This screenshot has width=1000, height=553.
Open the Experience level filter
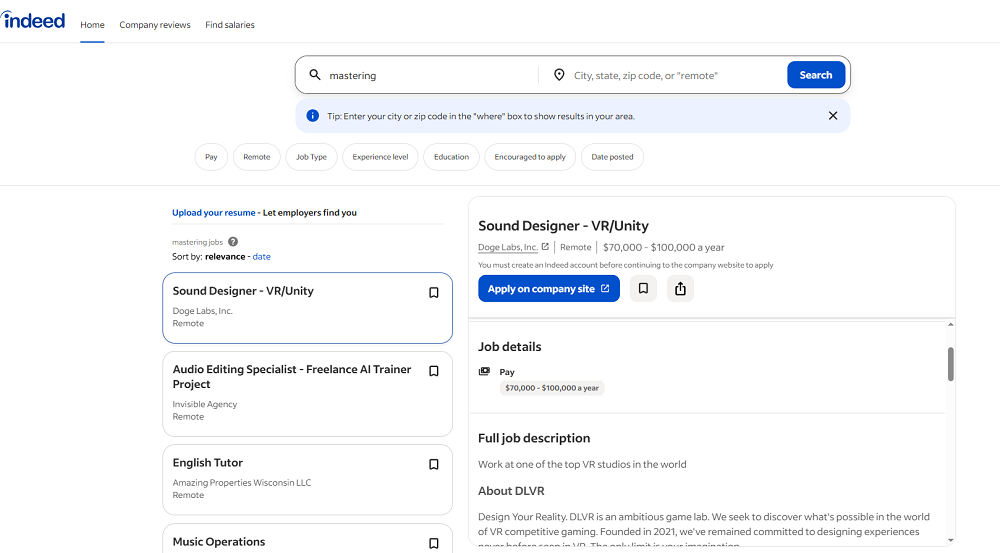click(x=380, y=157)
